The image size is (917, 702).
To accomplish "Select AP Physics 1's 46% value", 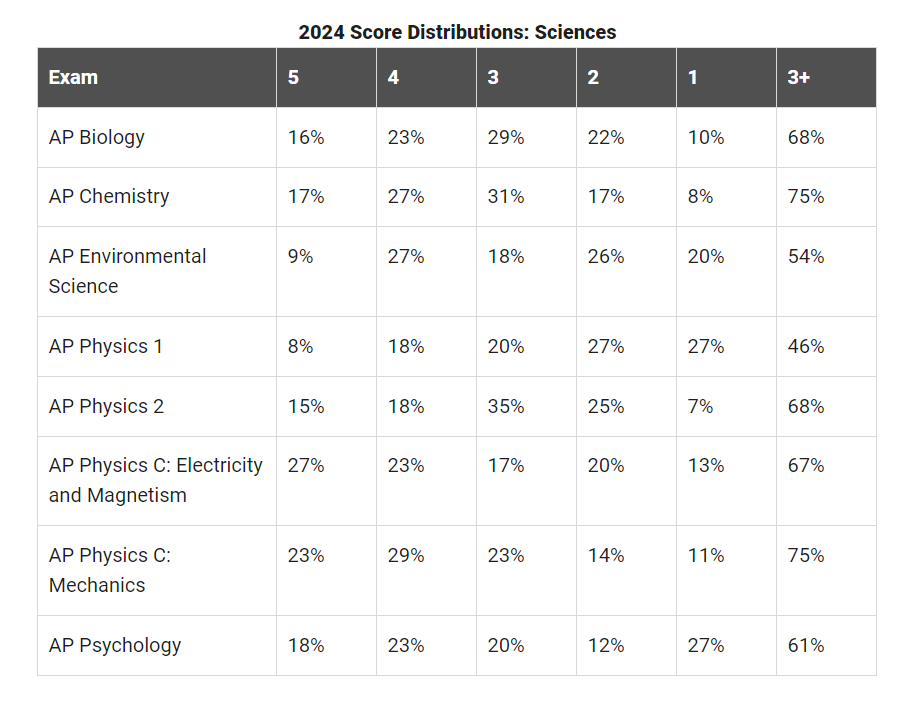I will (806, 346).
